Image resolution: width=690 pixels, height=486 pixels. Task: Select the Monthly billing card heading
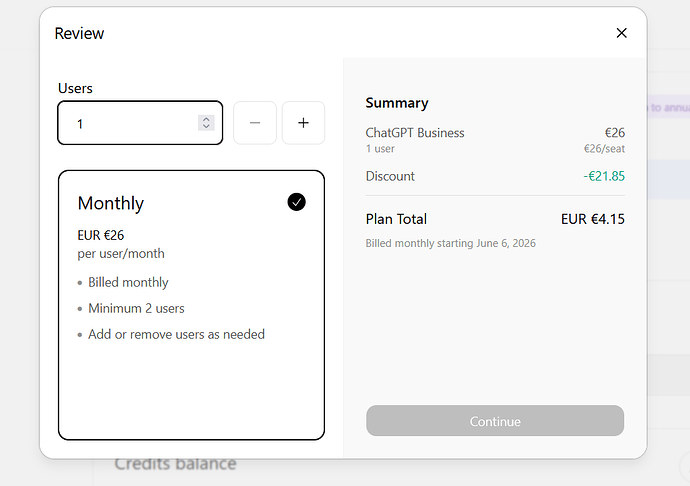tap(111, 203)
